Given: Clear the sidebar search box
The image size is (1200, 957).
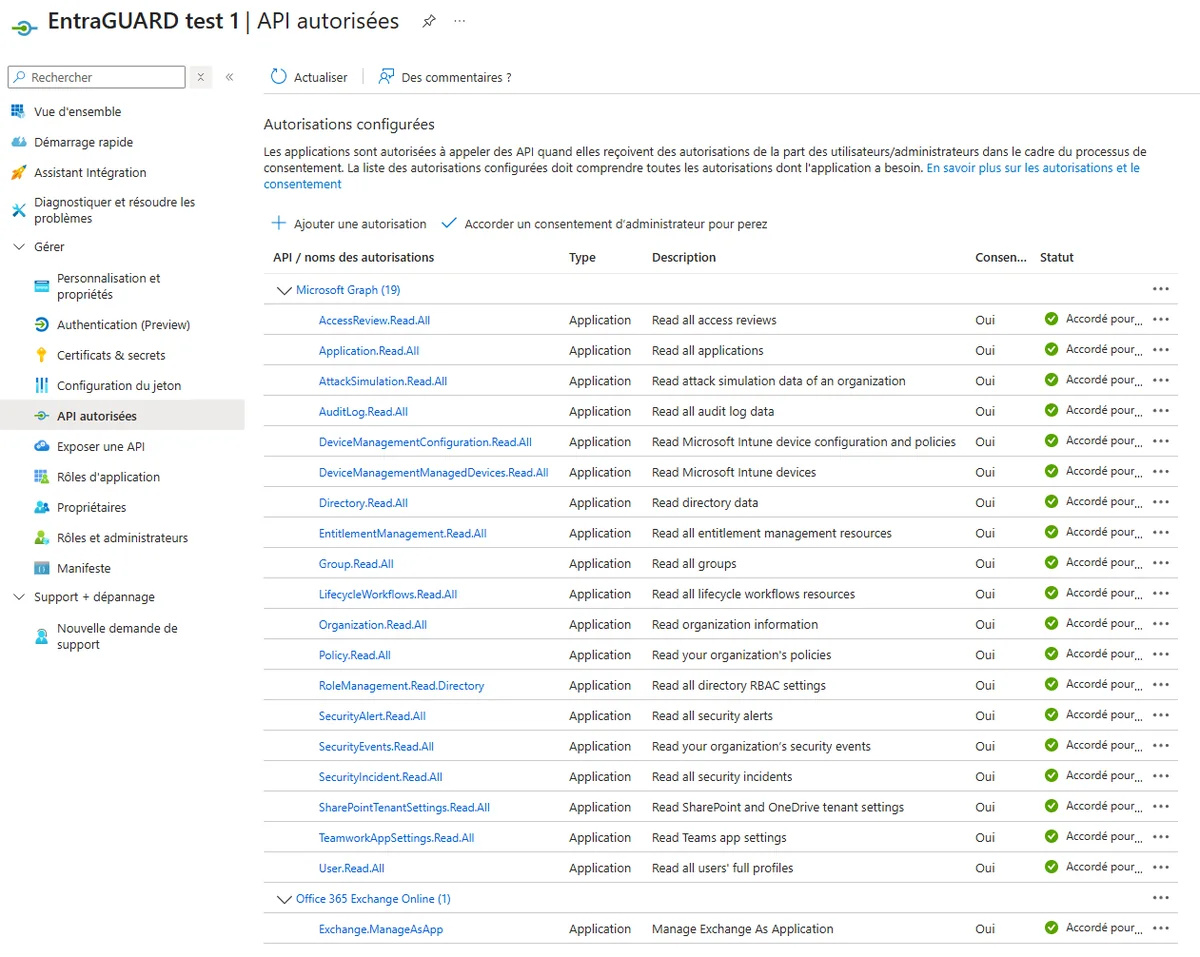Looking at the screenshot, I should click(200, 77).
